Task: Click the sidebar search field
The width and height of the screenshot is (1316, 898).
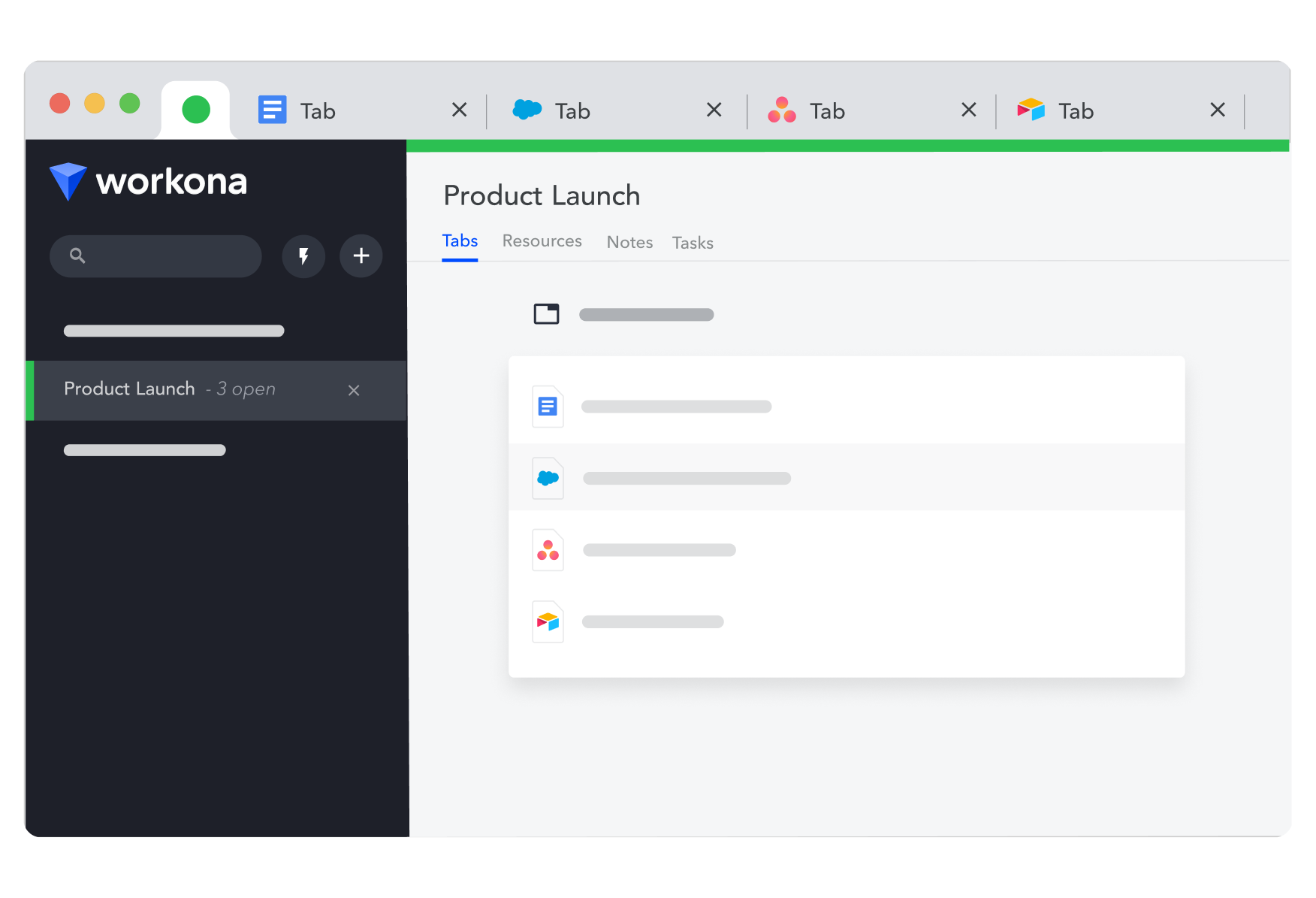Action: [155, 256]
